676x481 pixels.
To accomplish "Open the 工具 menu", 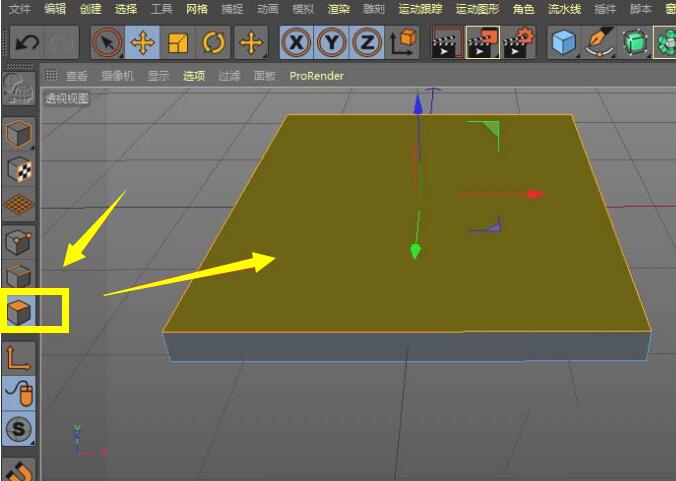I will 161,9.
